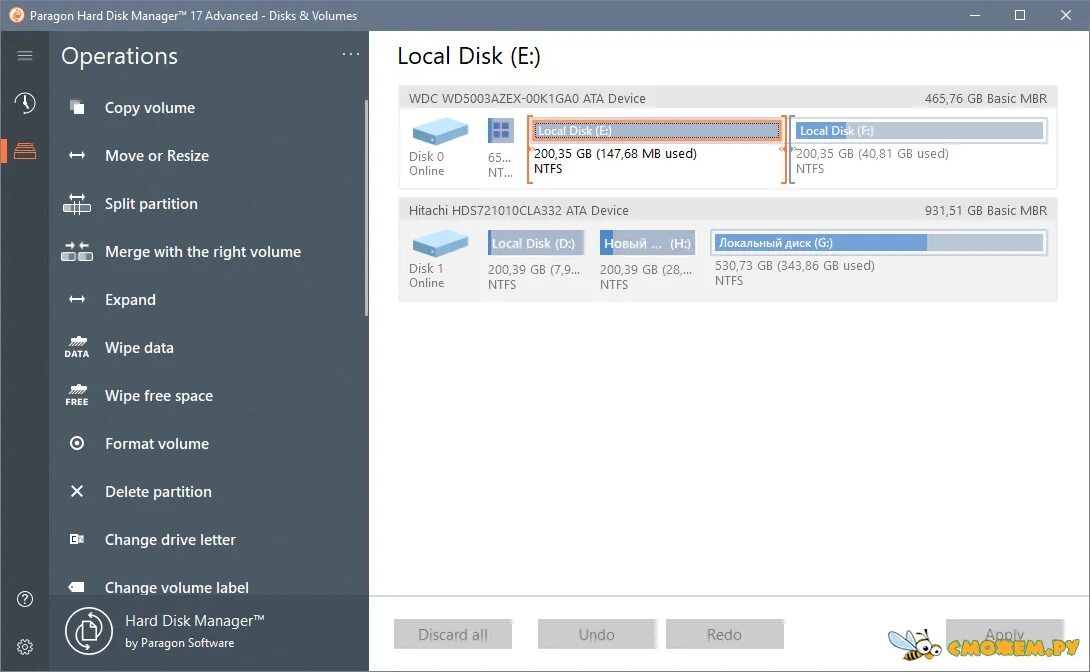Select the Новый (H:) partition
Viewport: 1090px width, 672px height.
[x=647, y=243]
